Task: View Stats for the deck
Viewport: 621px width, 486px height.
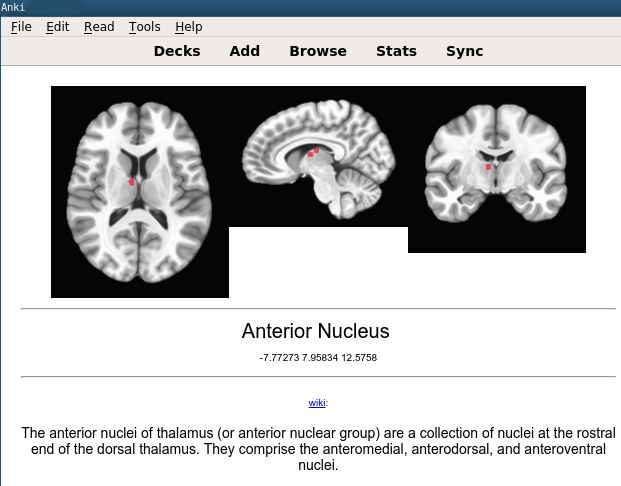Action: pos(396,51)
